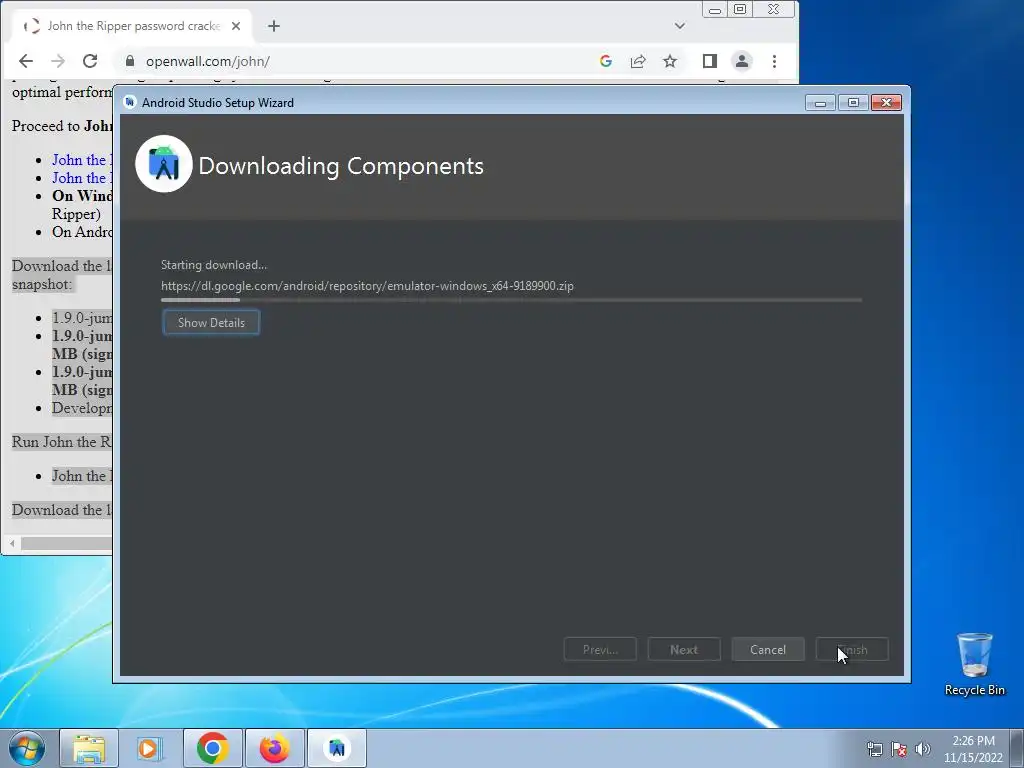The height and width of the screenshot is (768, 1024).
Task: Click the Chrome horizontal scrollbar left arrow
Action: coord(12,543)
